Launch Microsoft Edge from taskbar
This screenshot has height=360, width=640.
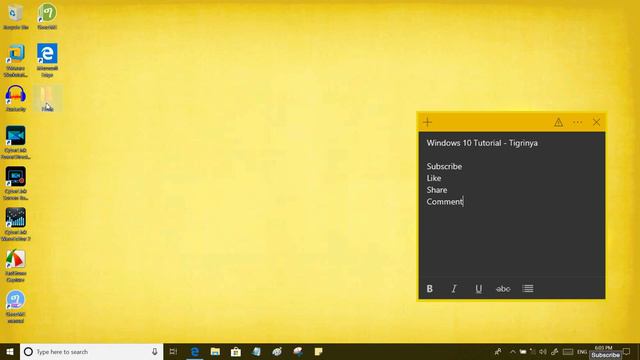pyautogui.click(x=195, y=352)
